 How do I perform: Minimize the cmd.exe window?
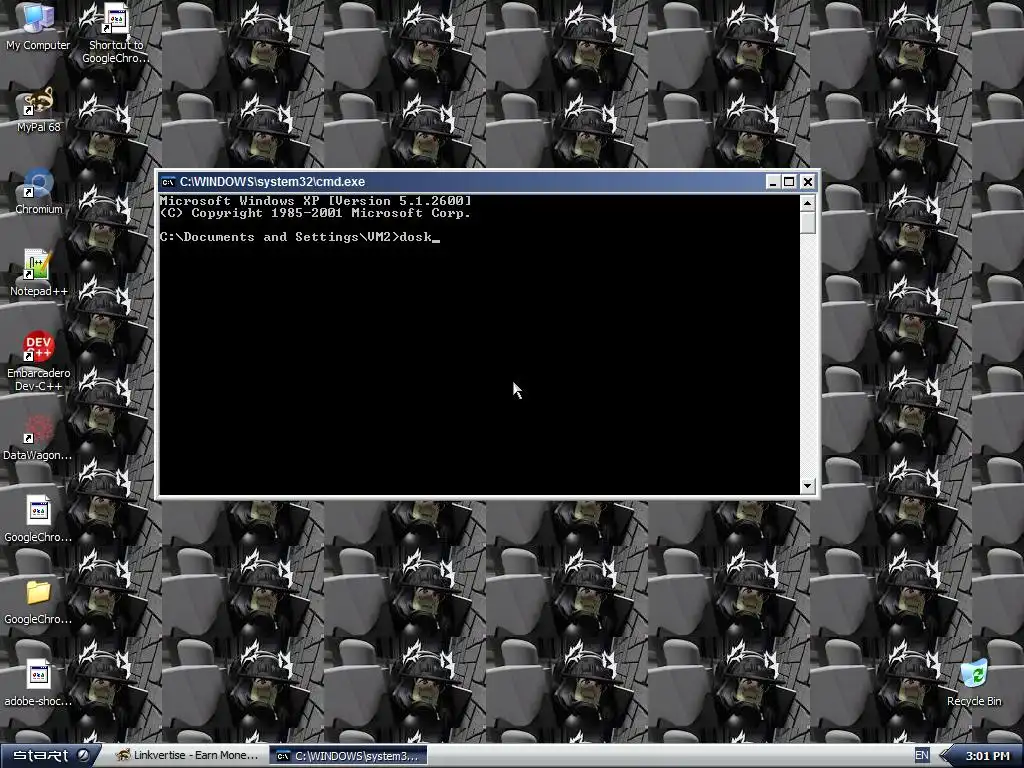click(x=773, y=182)
